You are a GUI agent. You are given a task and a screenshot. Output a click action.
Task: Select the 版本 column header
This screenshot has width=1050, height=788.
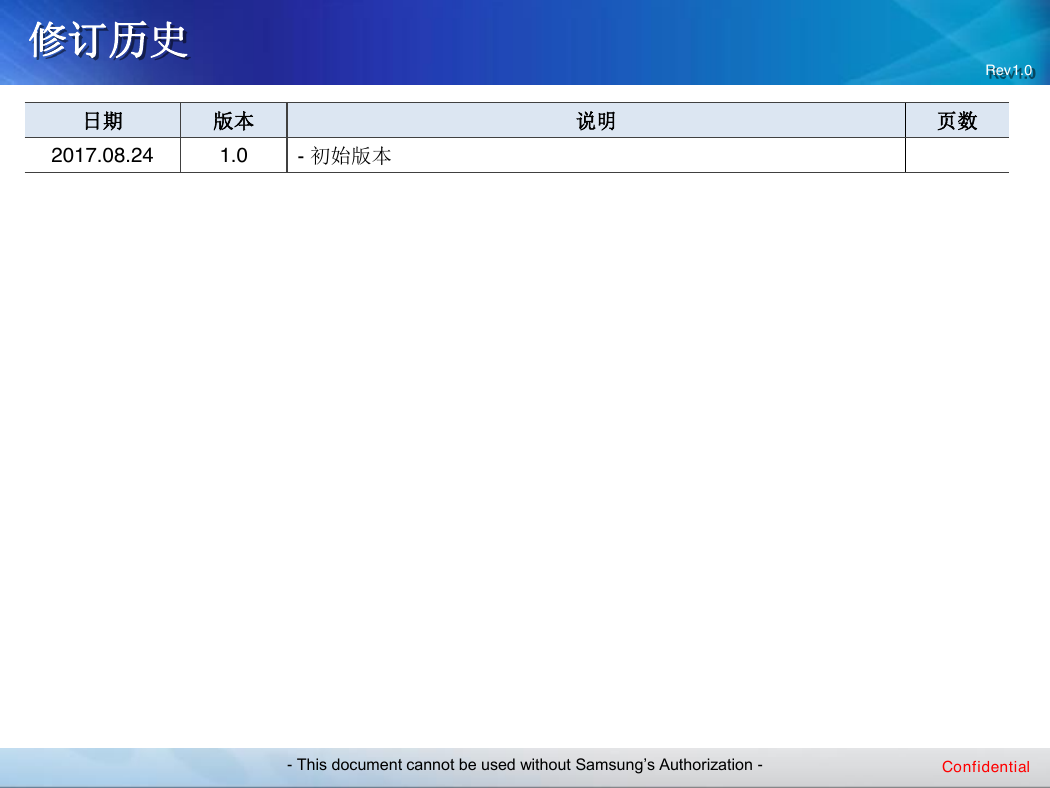234,121
